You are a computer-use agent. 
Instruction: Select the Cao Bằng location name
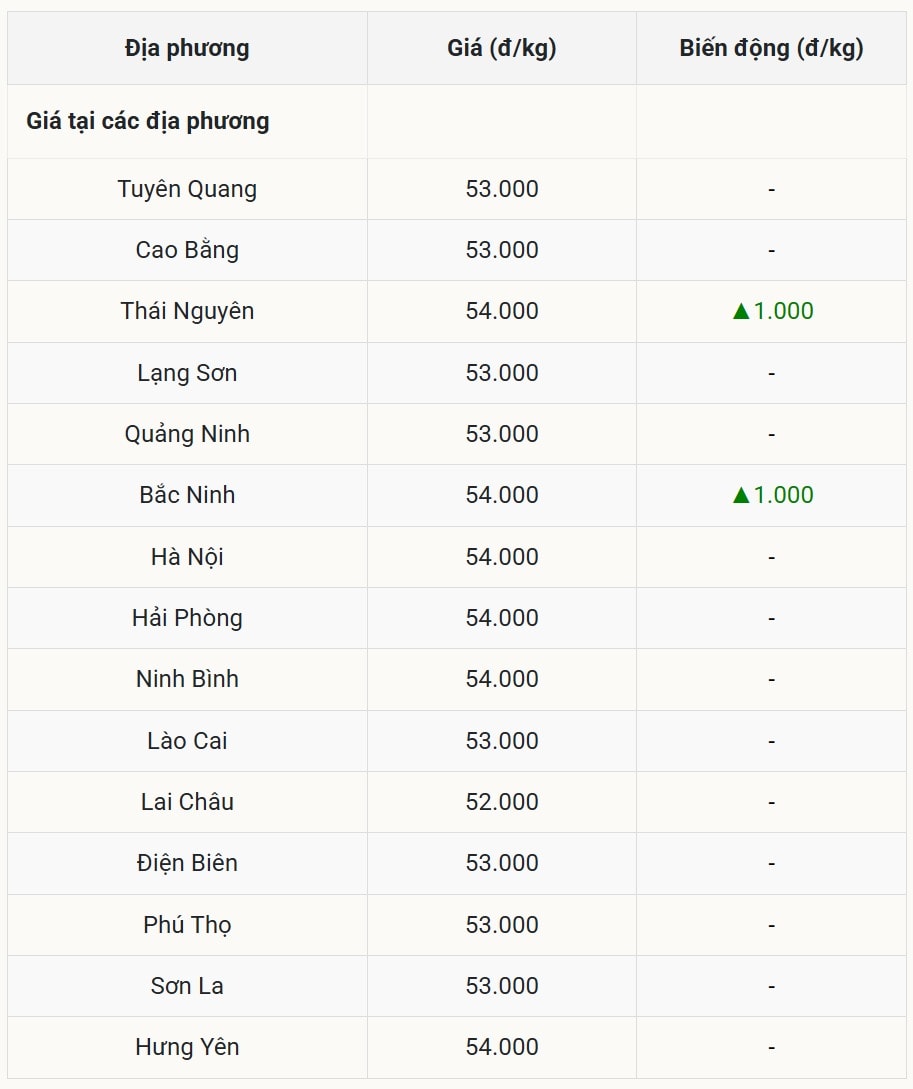coord(187,250)
